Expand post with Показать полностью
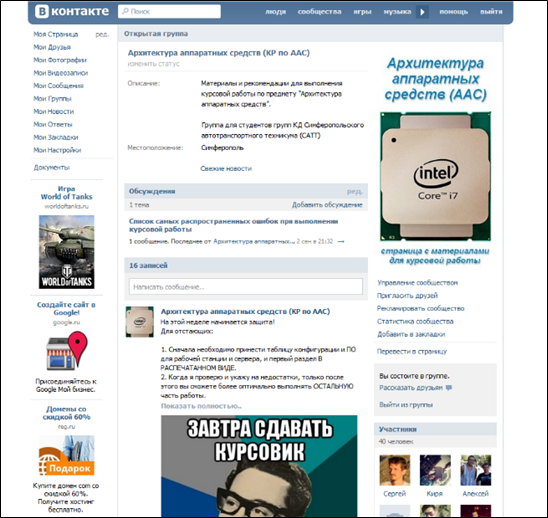548x518 pixels. 201,406
